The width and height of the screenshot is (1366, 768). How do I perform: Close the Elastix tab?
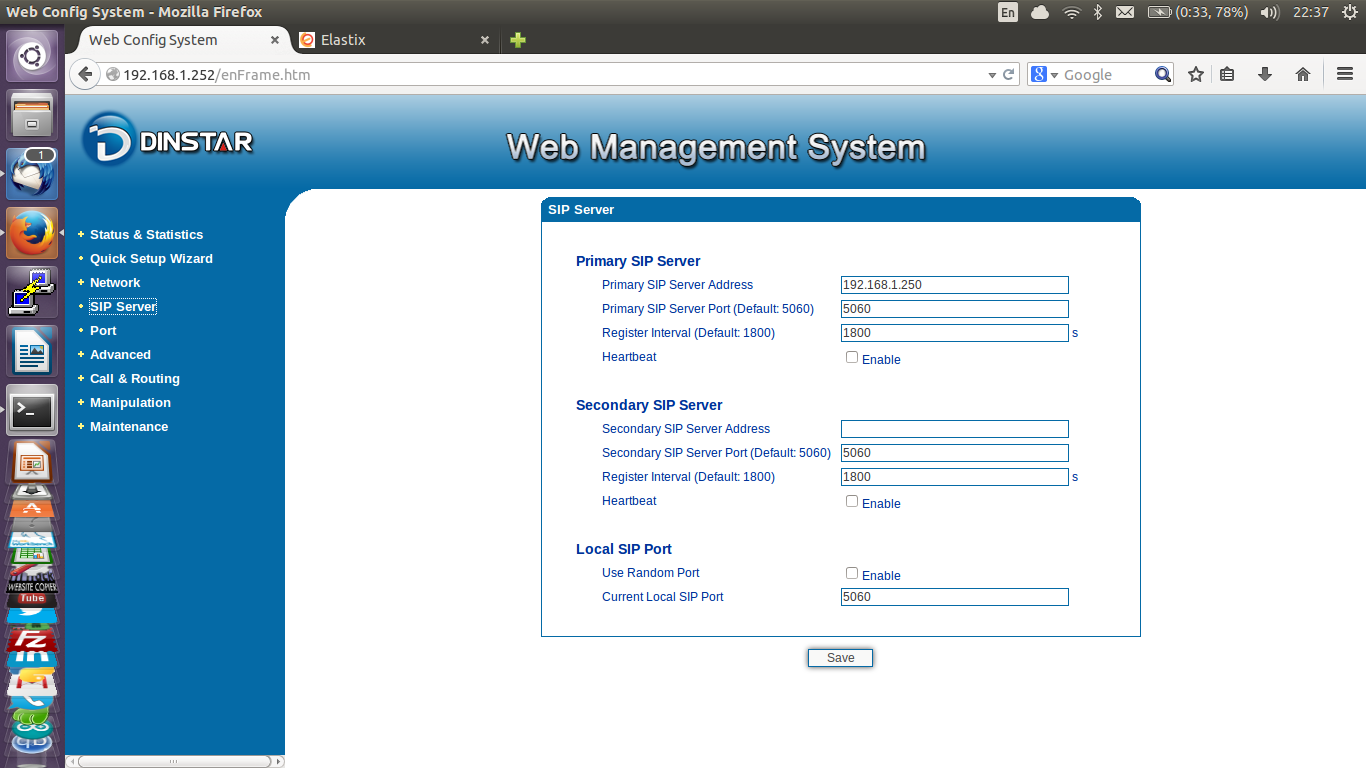(485, 40)
